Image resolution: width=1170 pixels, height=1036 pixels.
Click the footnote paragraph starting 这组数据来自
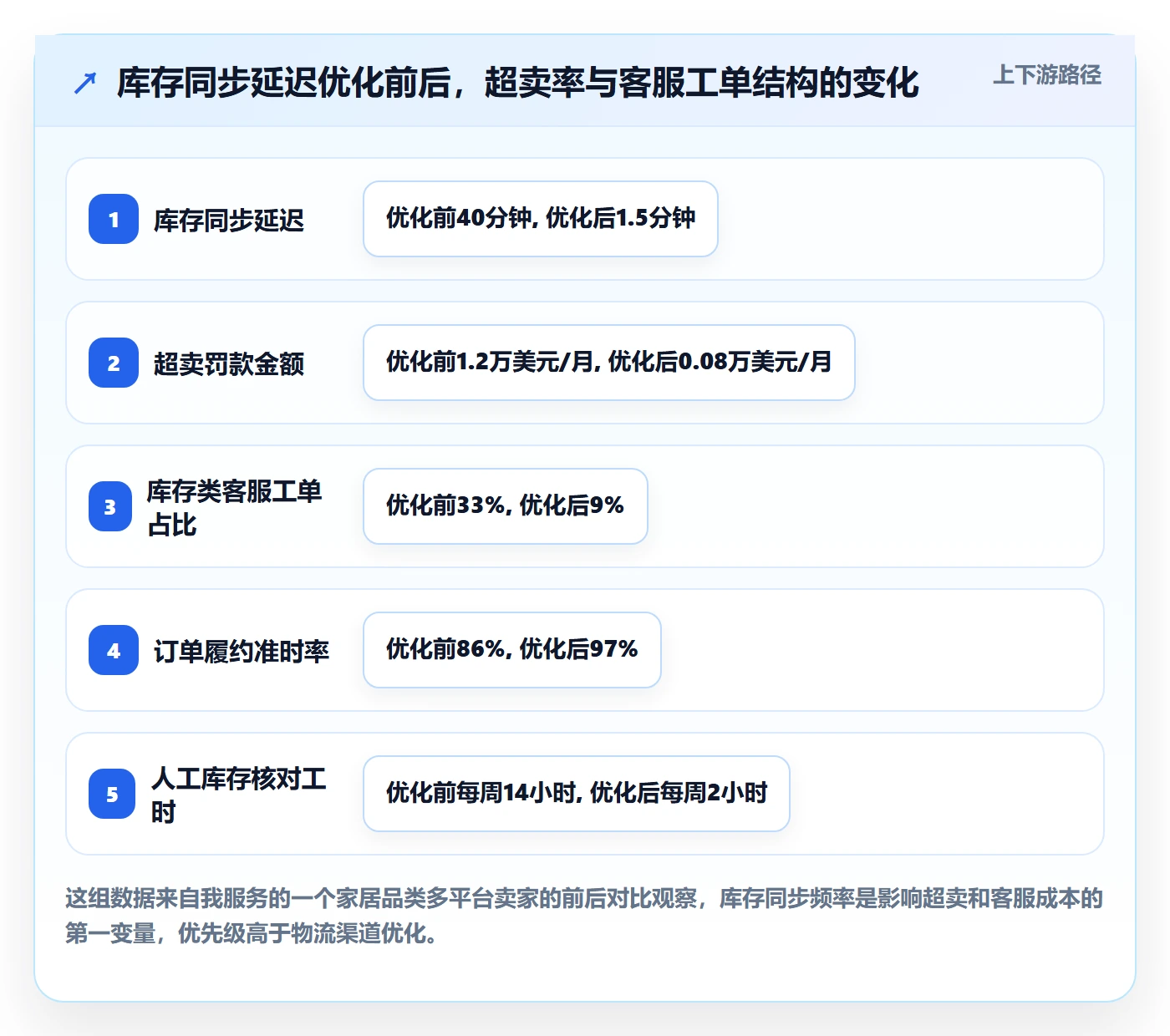tap(584, 916)
